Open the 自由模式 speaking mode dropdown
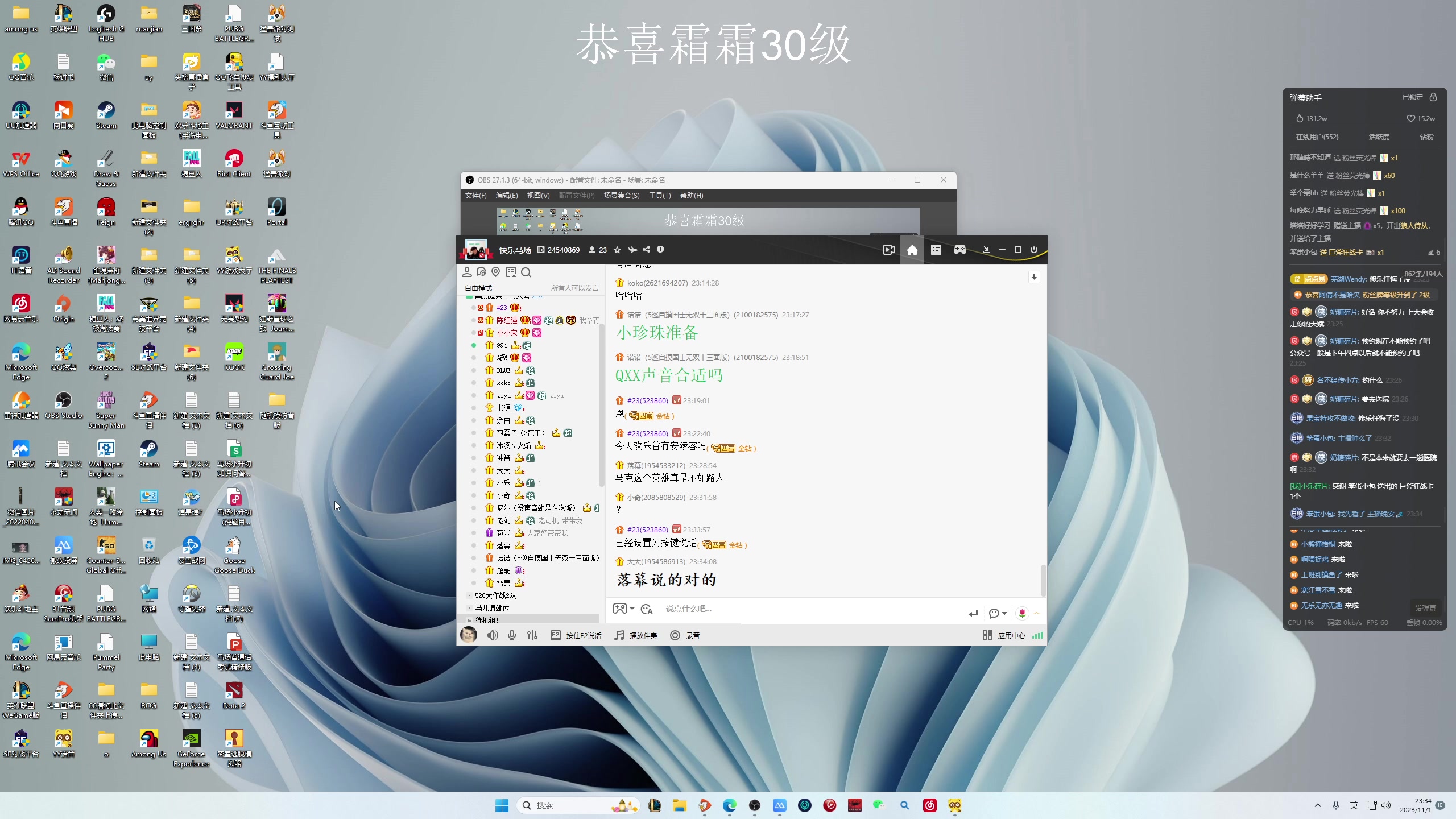Viewport: 1456px width, 819px height. click(478, 288)
